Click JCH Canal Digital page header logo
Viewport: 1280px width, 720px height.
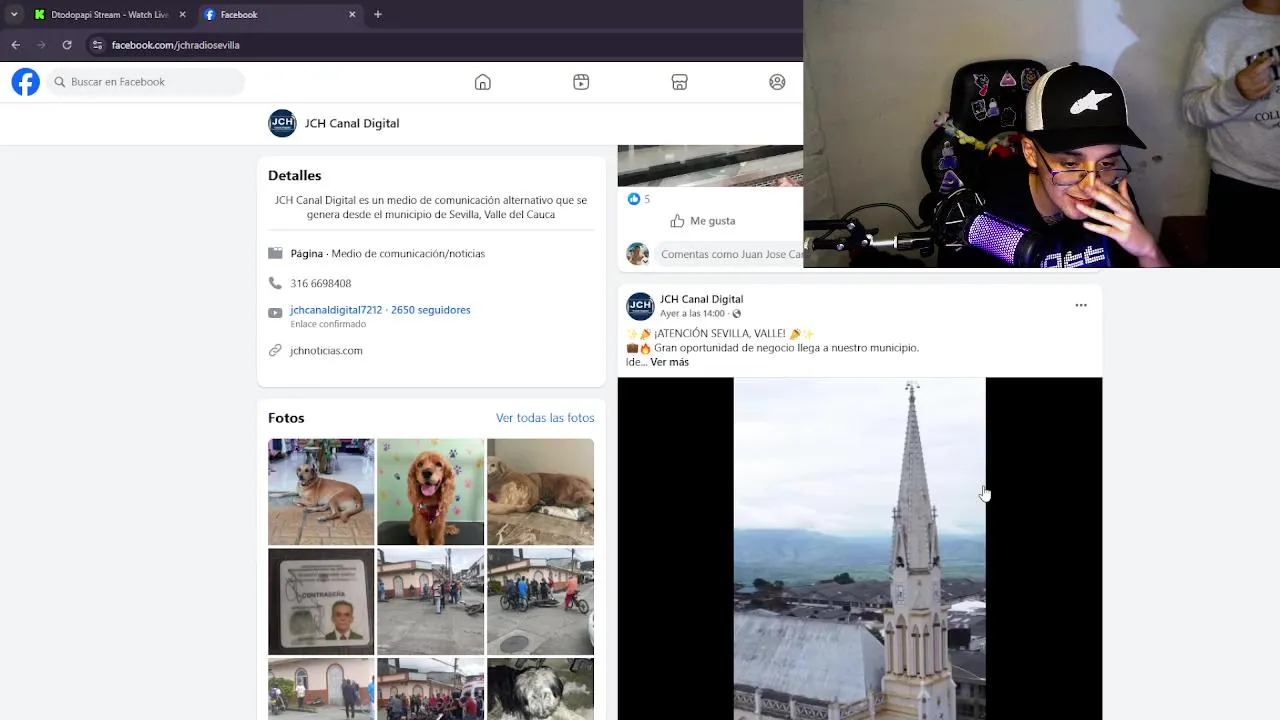coord(282,123)
